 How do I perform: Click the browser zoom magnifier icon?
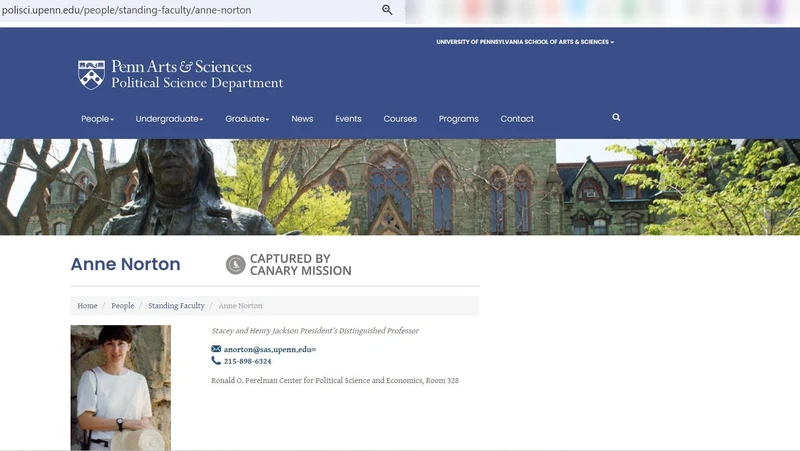(387, 10)
